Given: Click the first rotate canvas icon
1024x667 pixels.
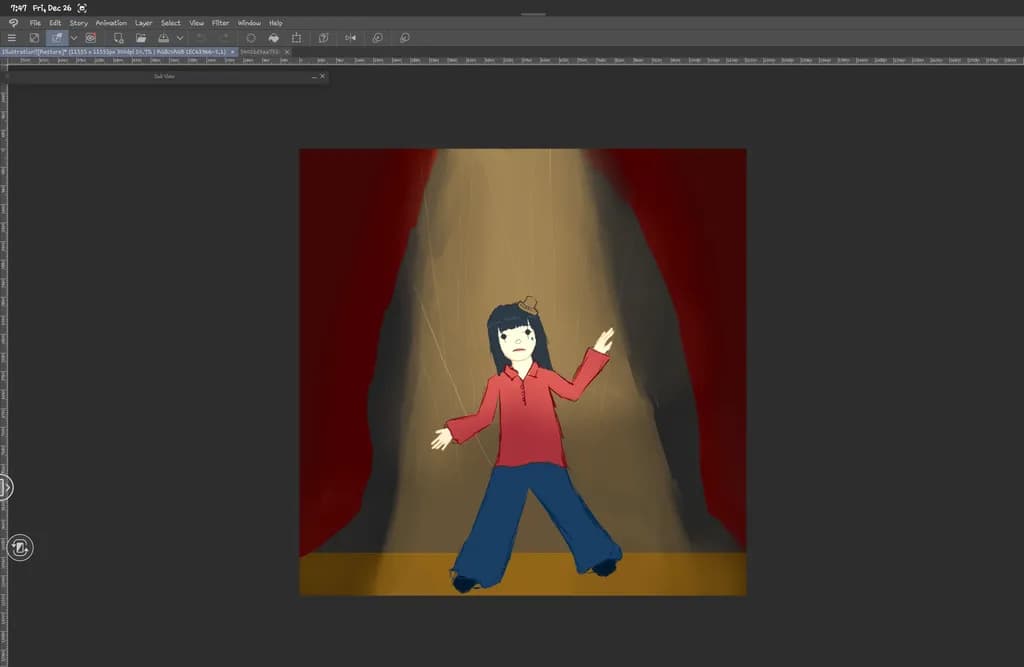Looking at the screenshot, I should point(377,38).
